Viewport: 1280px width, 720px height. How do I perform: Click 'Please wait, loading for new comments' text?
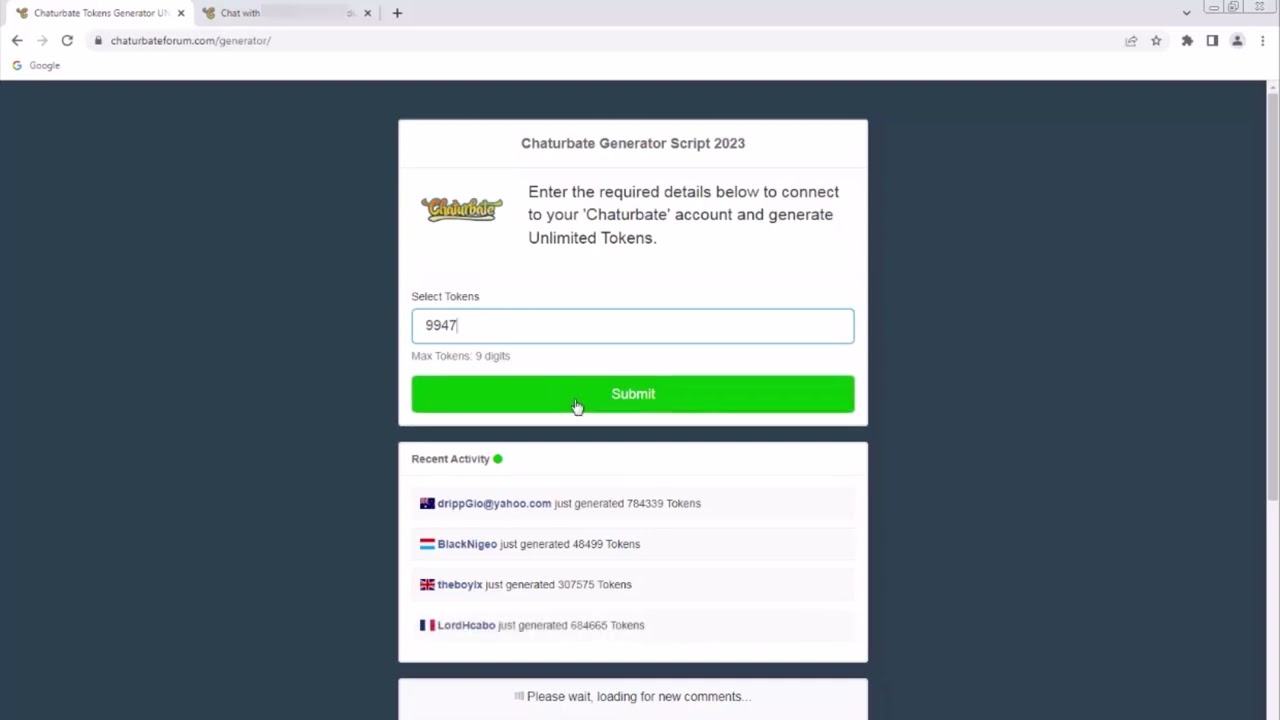click(639, 697)
